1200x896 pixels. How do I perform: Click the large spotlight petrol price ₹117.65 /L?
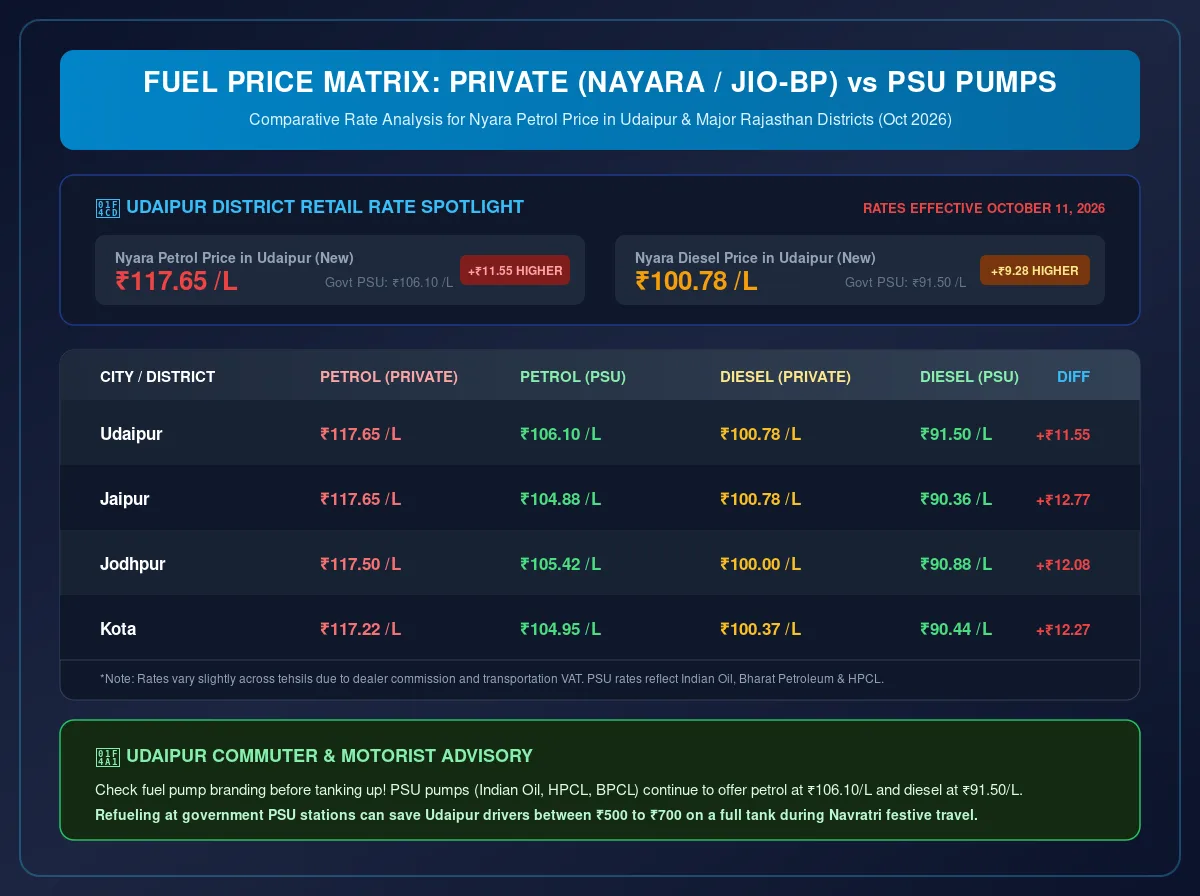176,281
